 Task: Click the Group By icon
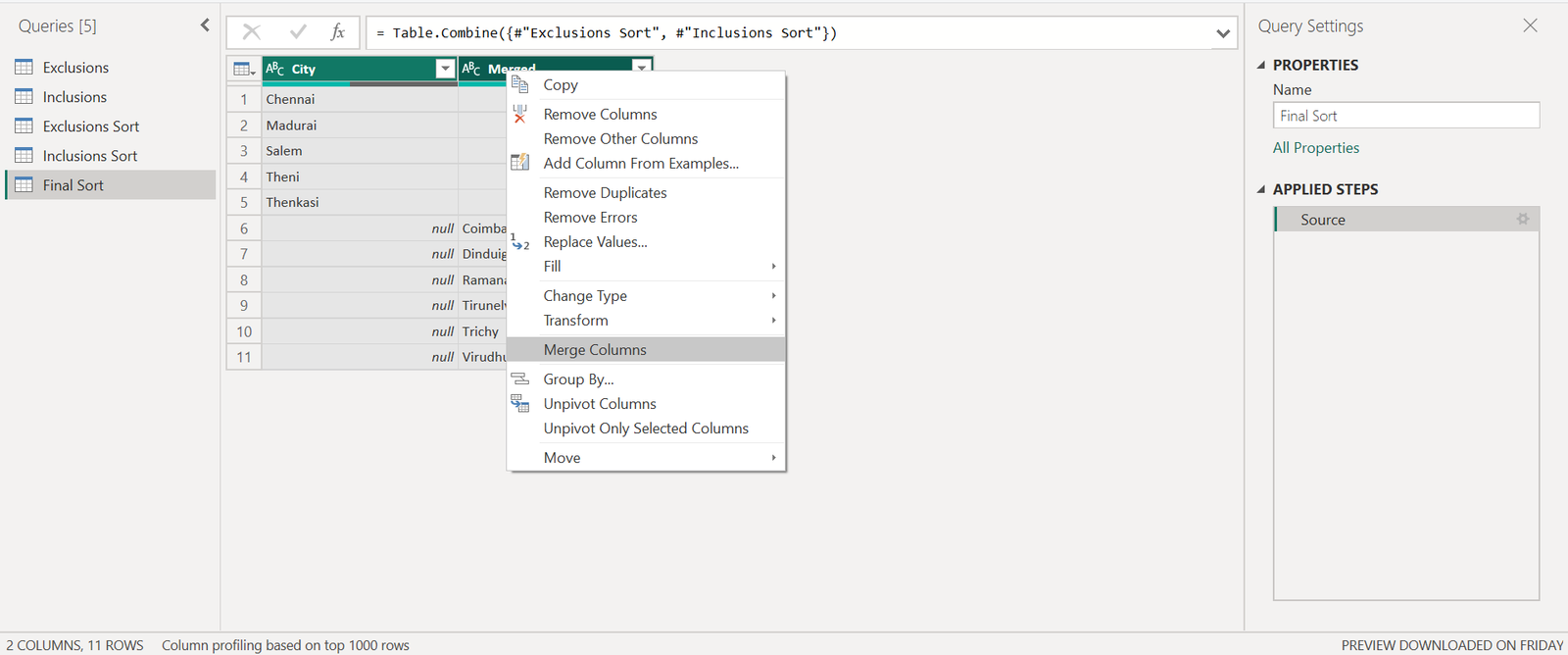pyautogui.click(x=520, y=378)
